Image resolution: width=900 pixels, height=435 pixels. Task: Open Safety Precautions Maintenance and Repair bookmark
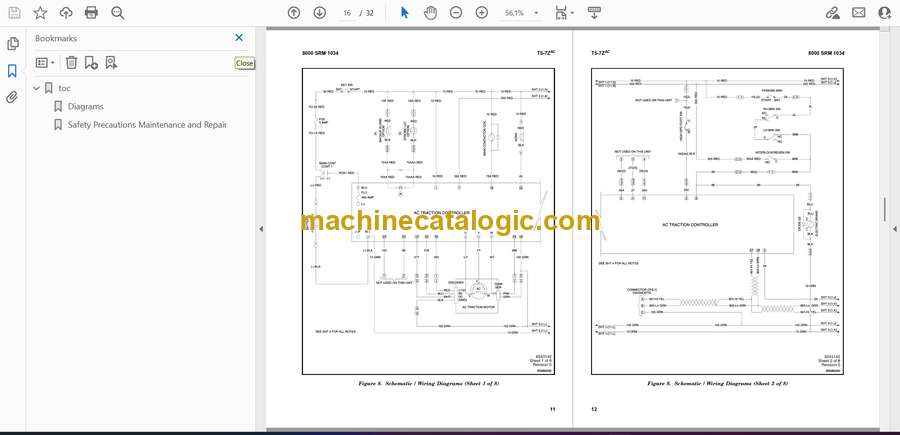tap(148, 125)
